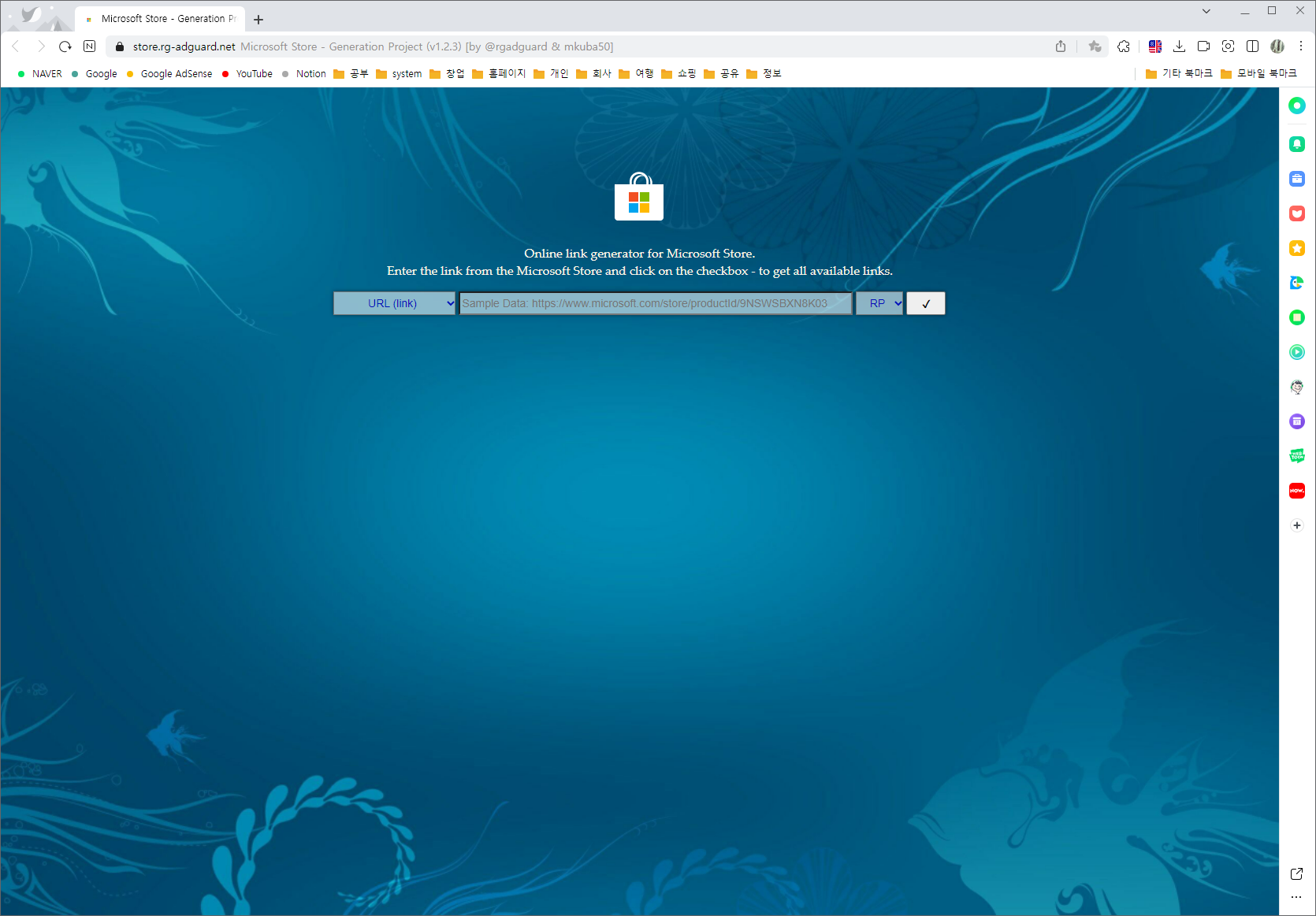The image size is (1316, 916).
Task: Open the 여행 bookmark folder
Action: [x=636, y=73]
